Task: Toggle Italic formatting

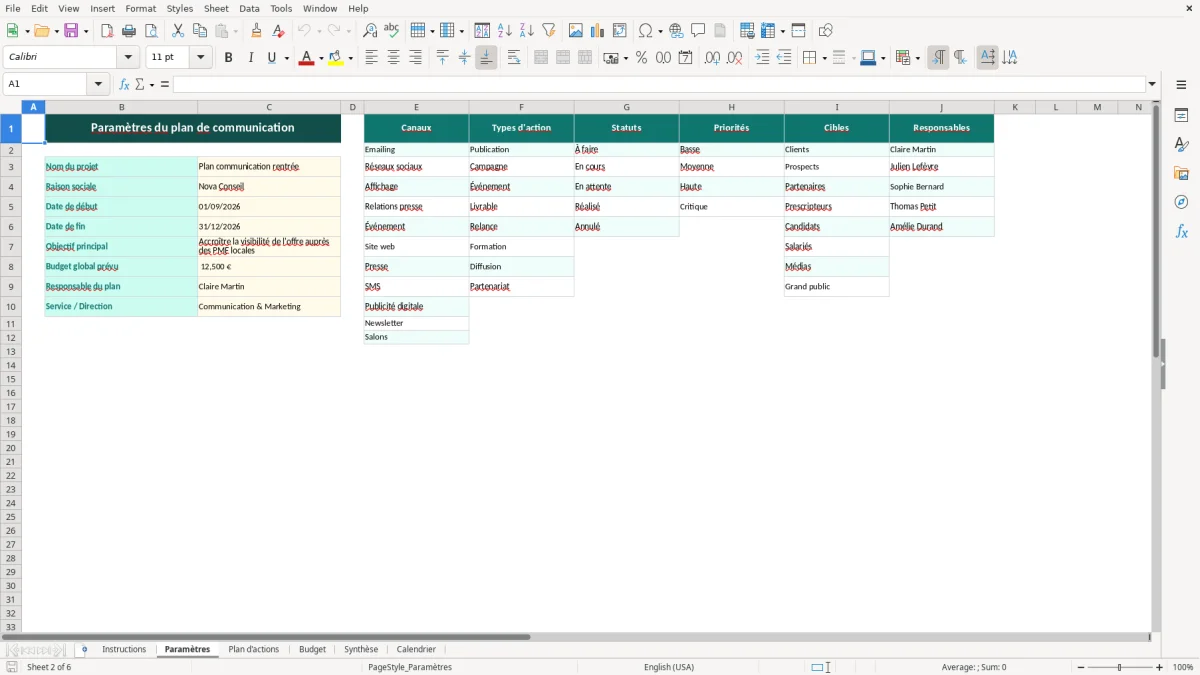Action: click(250, 58)
